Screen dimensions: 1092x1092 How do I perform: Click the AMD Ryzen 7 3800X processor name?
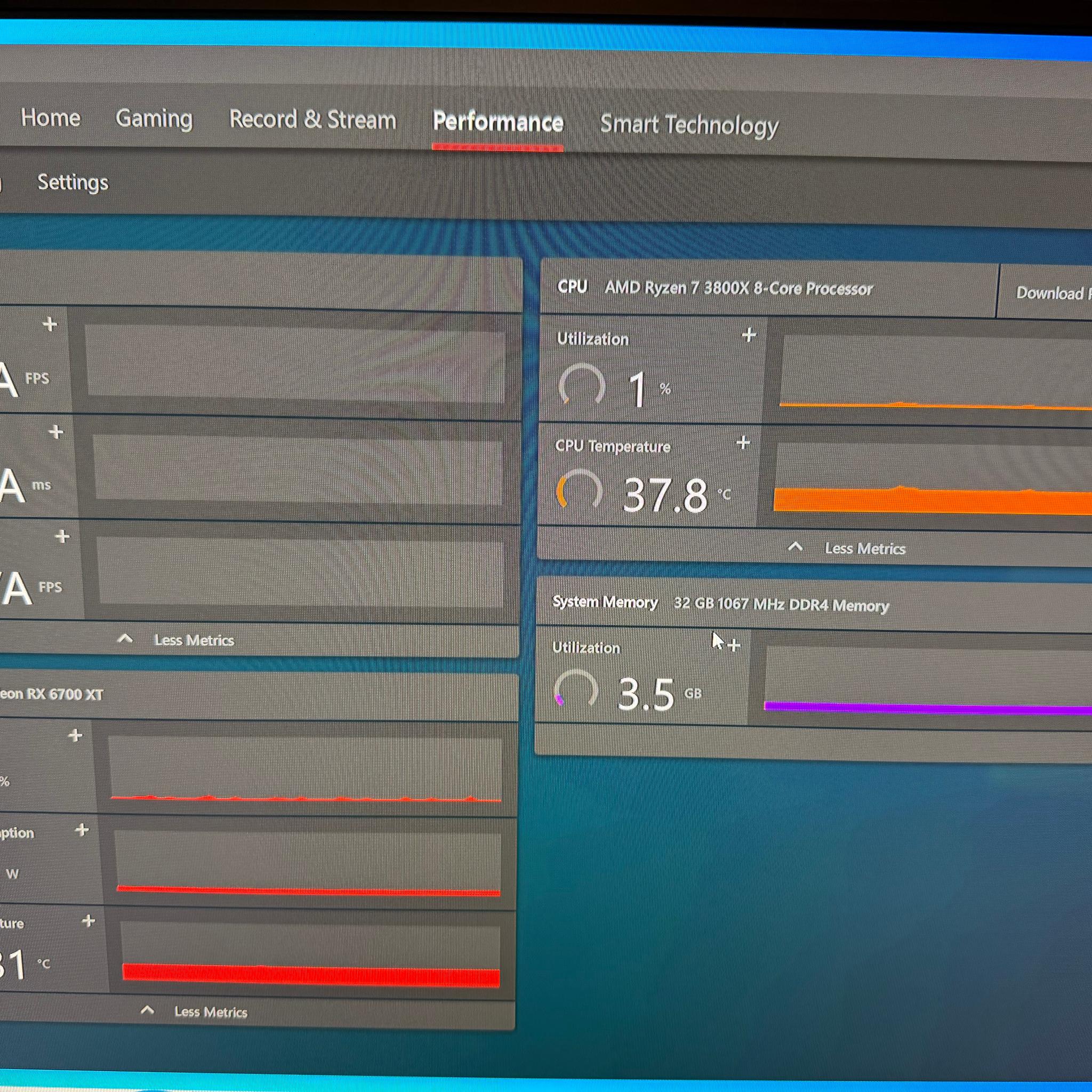(x=738, y=288)
